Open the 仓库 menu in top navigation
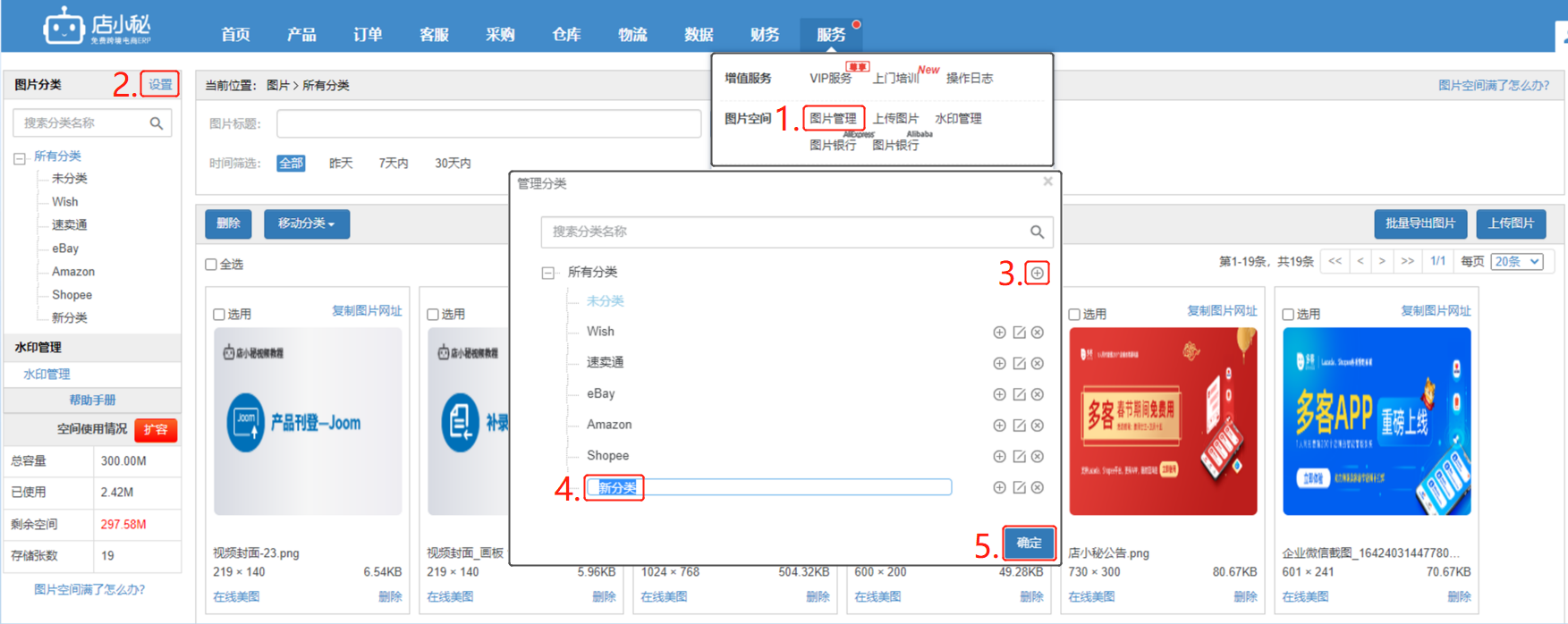This screenshot has height=624, width=1568. (x=566, y=35)
